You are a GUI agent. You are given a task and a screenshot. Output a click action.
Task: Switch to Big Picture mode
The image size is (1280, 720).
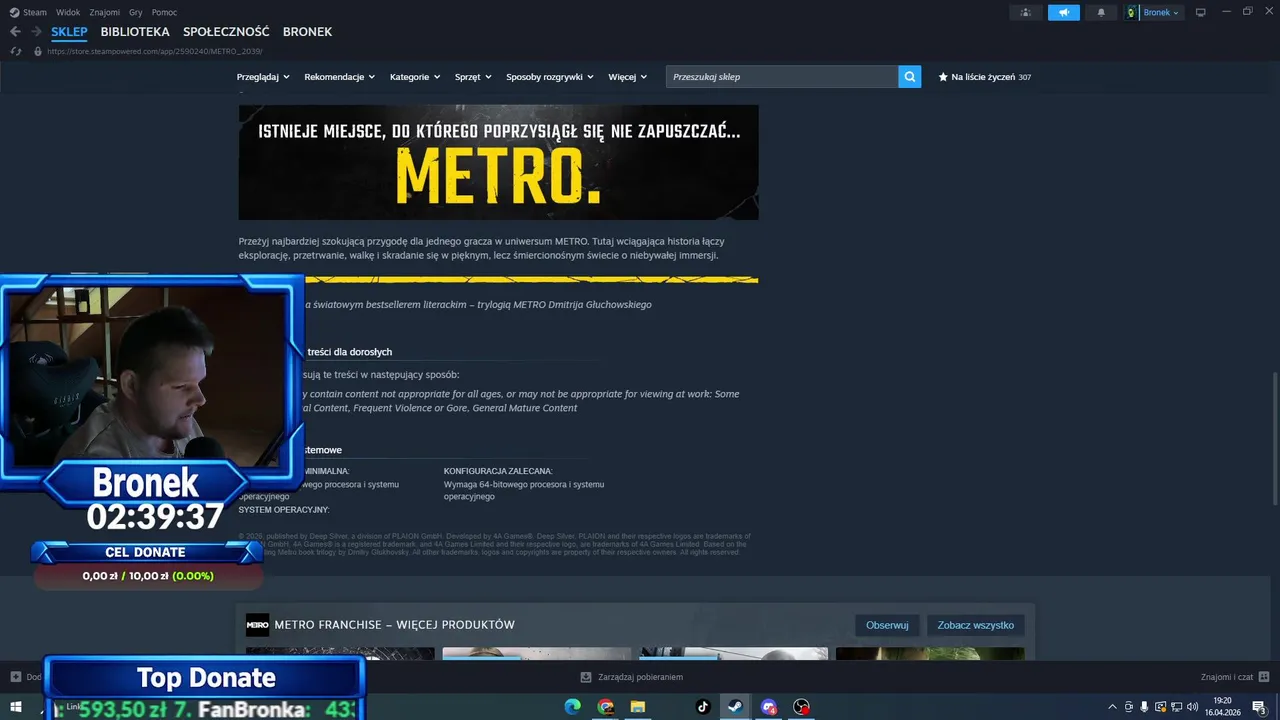pyautogui.click(x=1201, y=13)
